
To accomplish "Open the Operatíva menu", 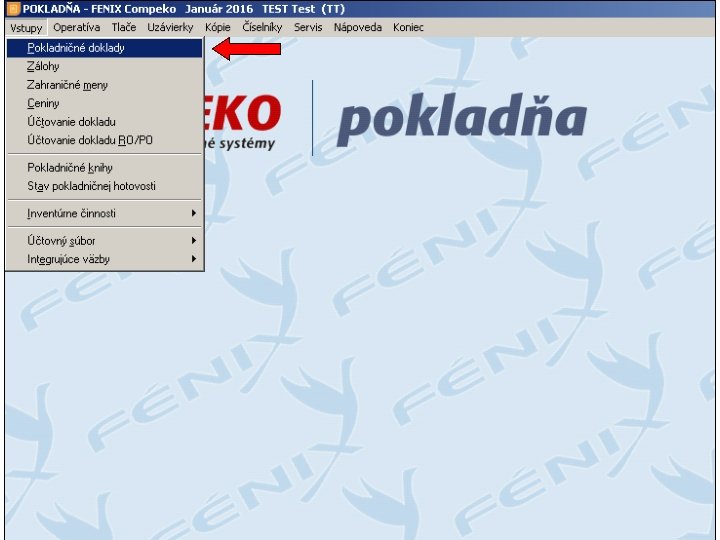I will coord(77,28).
